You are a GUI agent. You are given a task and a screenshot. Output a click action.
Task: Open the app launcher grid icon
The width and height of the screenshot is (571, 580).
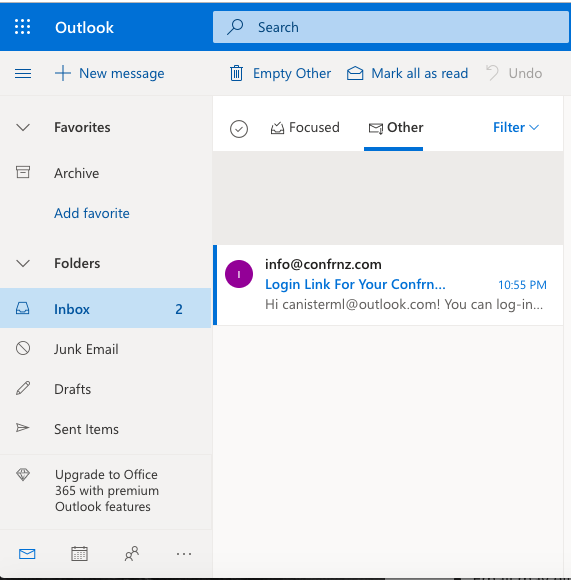(x=23, y=27)
